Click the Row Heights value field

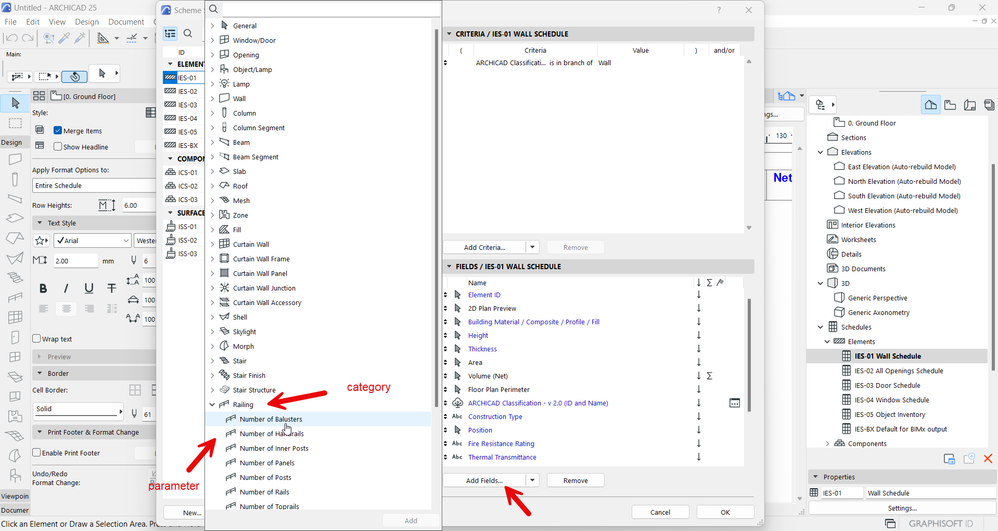(x=137, y=205)
